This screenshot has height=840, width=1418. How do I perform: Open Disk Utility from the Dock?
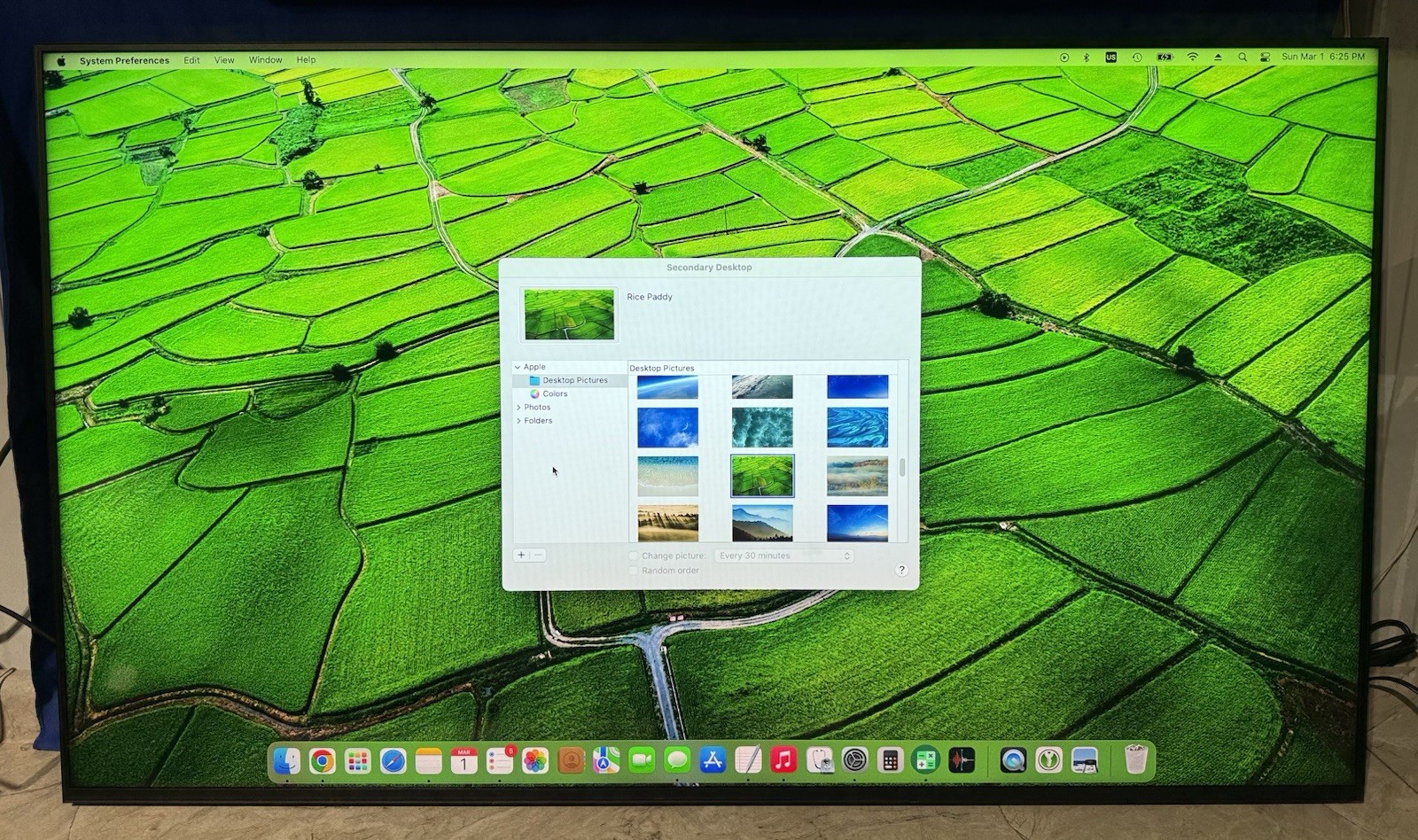(x=819, y=760)
